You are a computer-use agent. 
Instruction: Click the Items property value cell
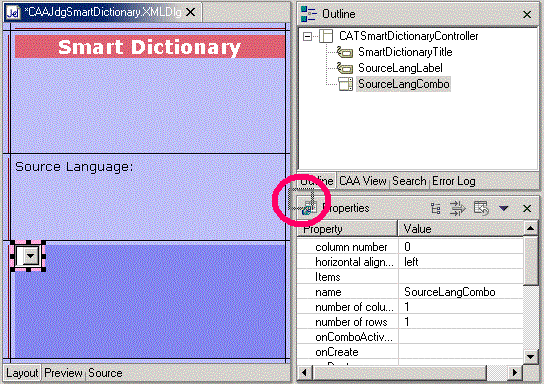point(461,277)
